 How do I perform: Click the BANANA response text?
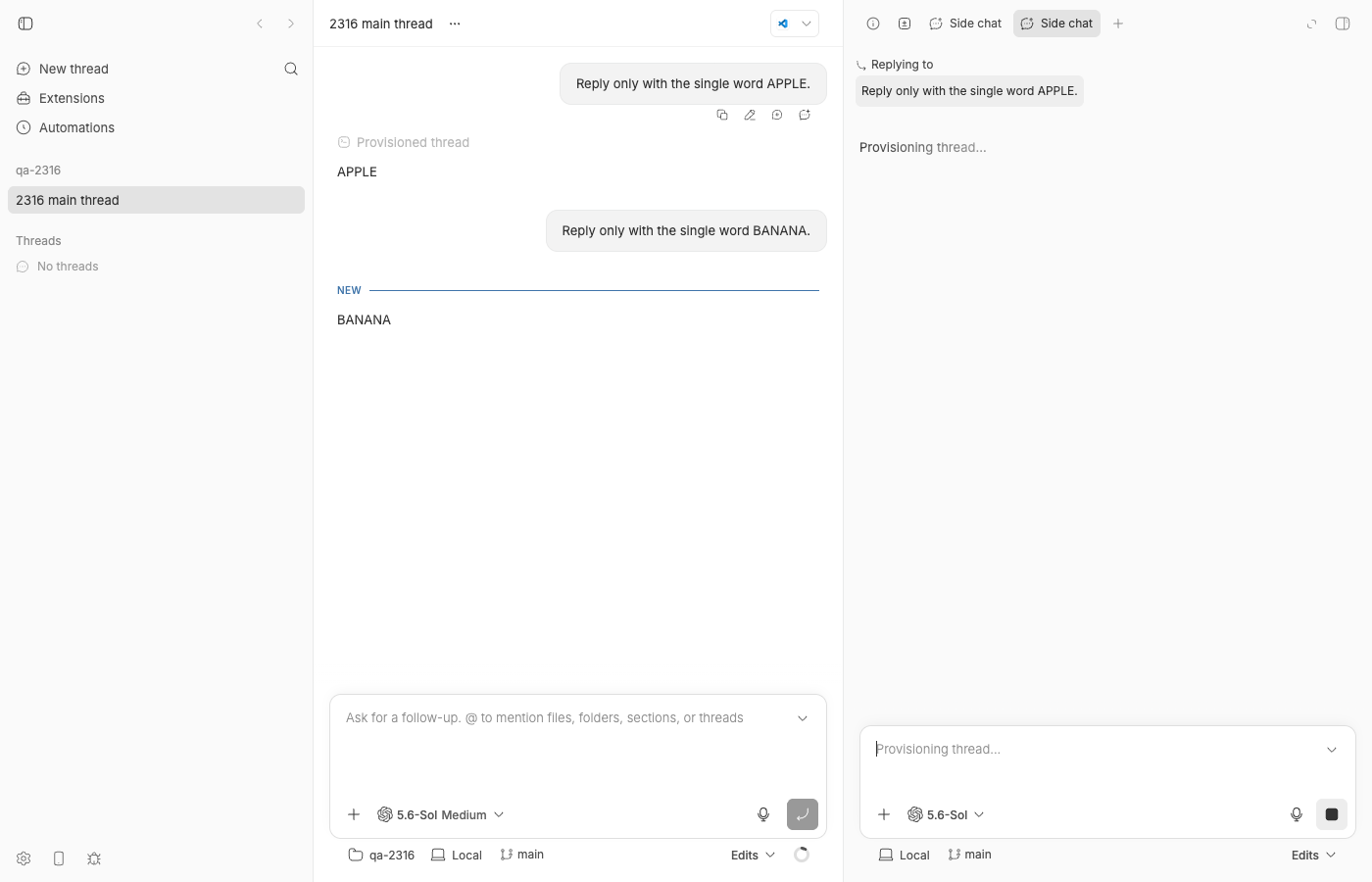coord(364,319)
